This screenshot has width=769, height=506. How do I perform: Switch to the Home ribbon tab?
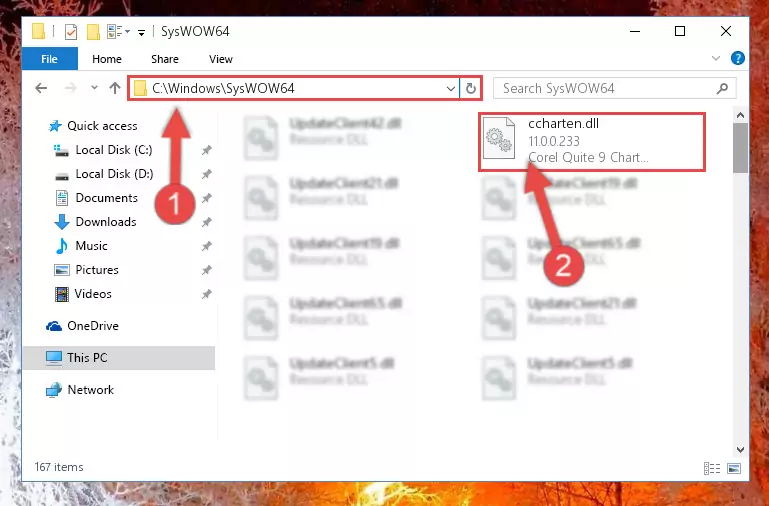106,59
